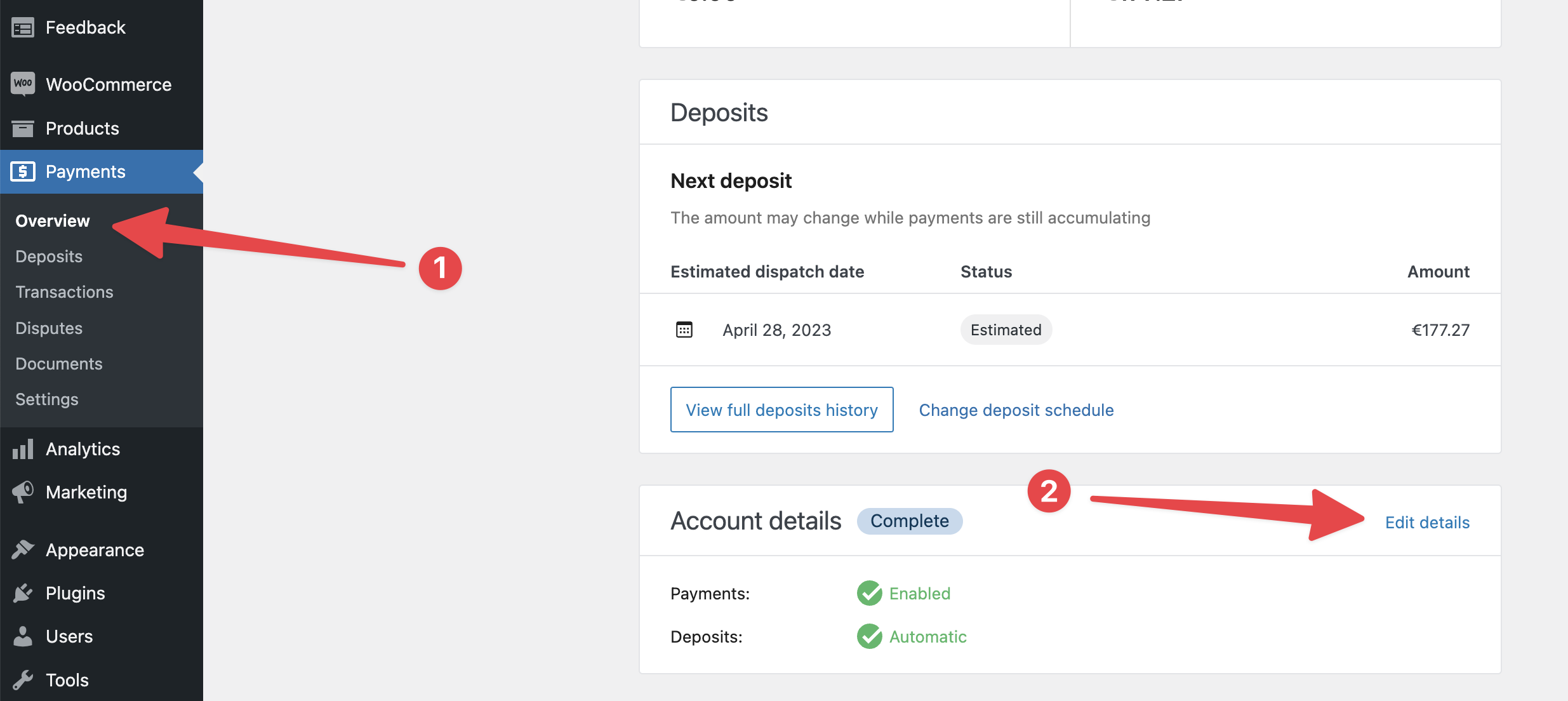This screenshot has width=1568, height=701.
Task: Click the Automatic deposits status checkmark
Action: (869, 636)
